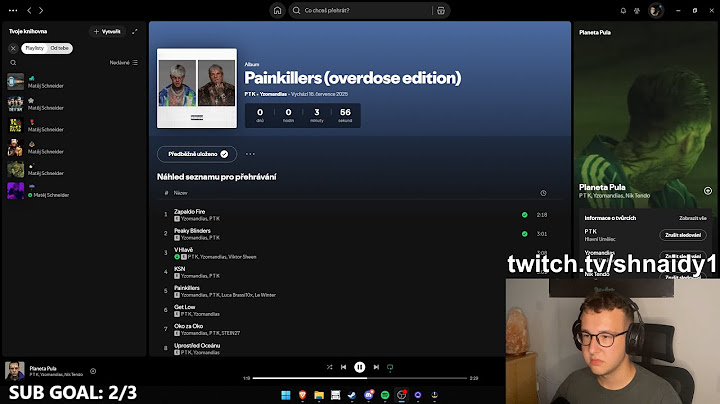
Task: Toggle the repeat mode
Action: click(390, 367)
